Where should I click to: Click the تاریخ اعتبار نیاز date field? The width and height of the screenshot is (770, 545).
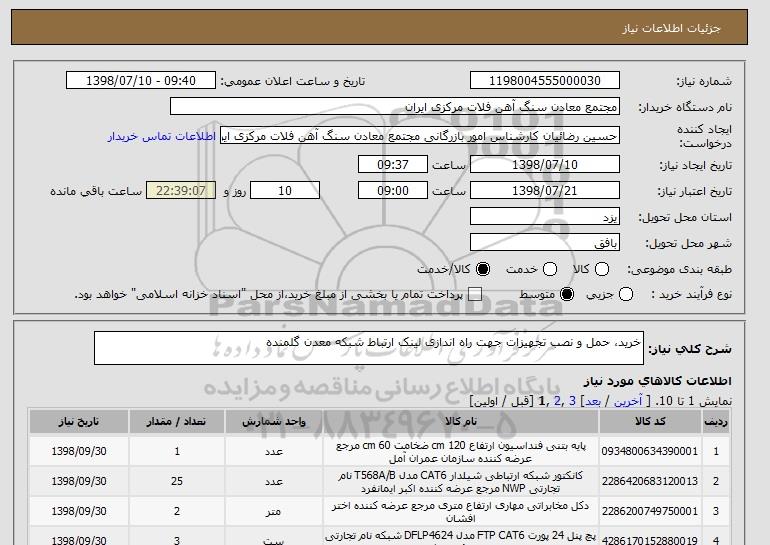click(x=545, y=191)
